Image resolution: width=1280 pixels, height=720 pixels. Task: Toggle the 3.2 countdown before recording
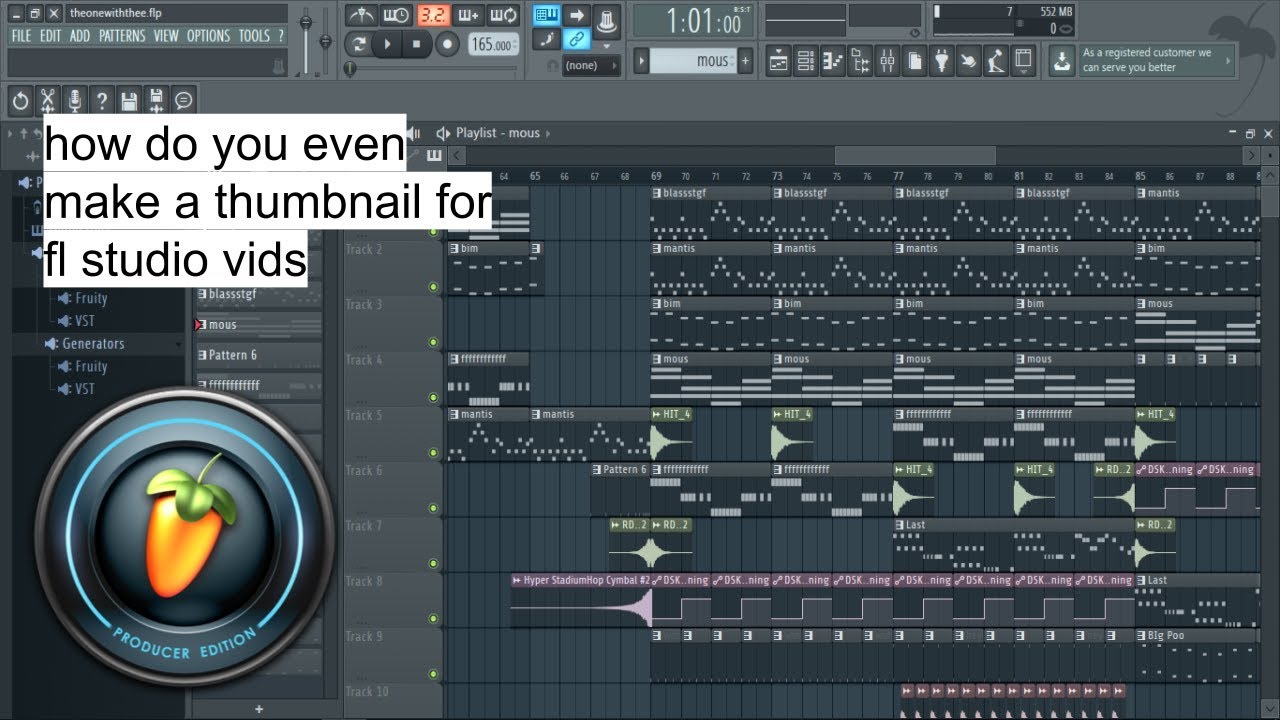pos(433,16)
